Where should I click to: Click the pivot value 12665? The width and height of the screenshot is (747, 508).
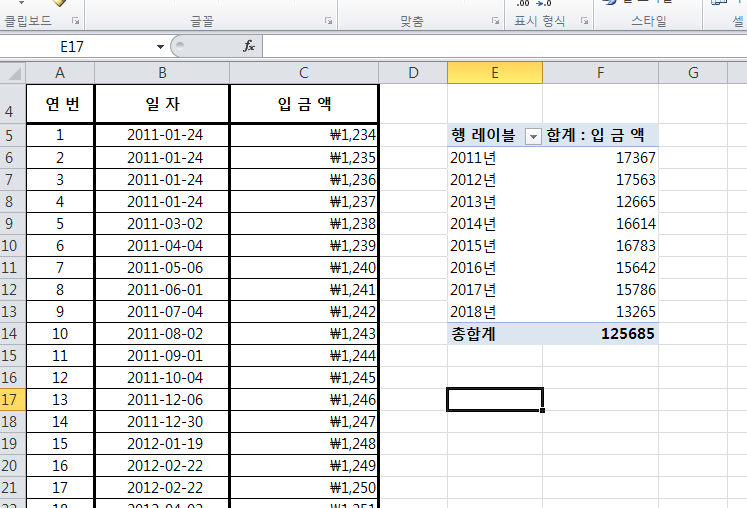(x=600, y=202)
